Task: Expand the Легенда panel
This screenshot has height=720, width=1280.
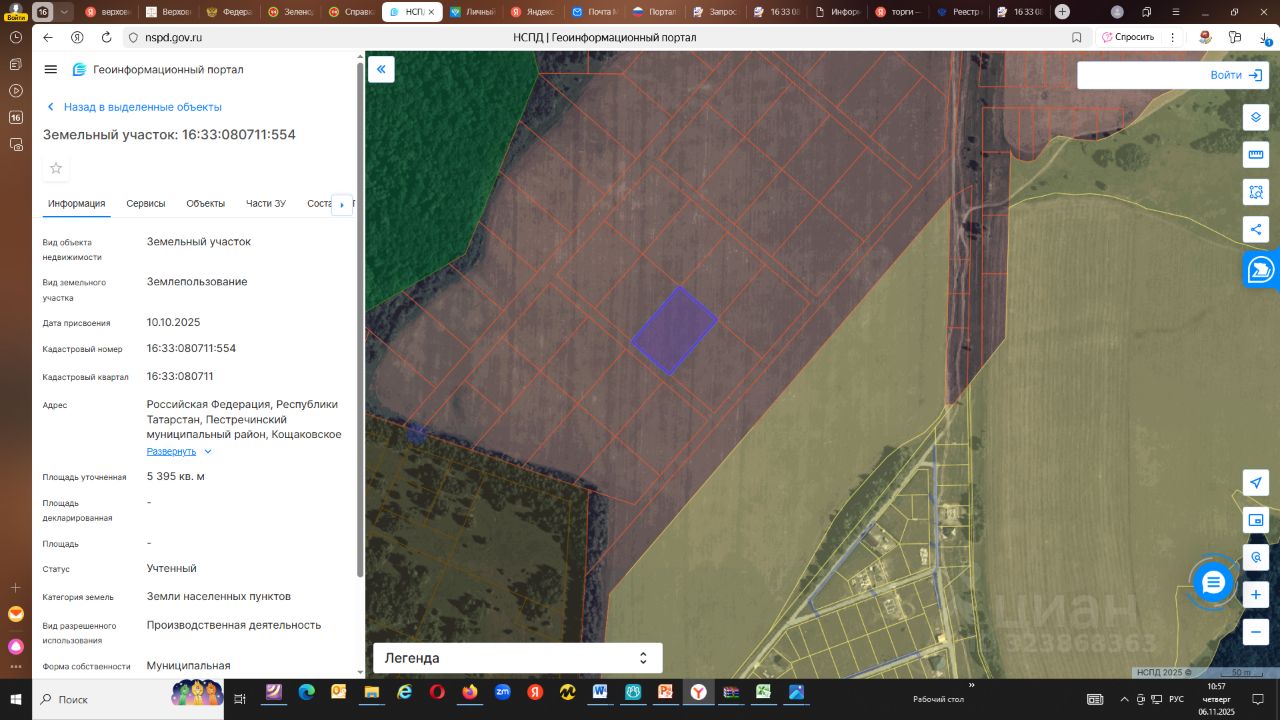Action: 517,658
